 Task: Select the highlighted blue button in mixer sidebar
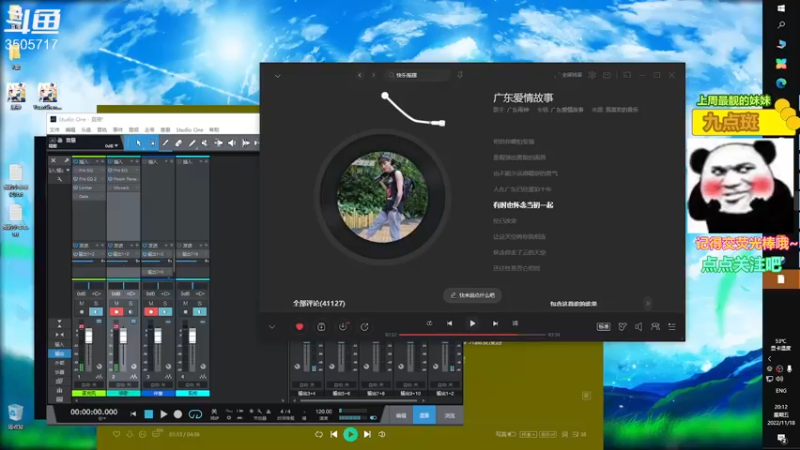pos(59,354)
